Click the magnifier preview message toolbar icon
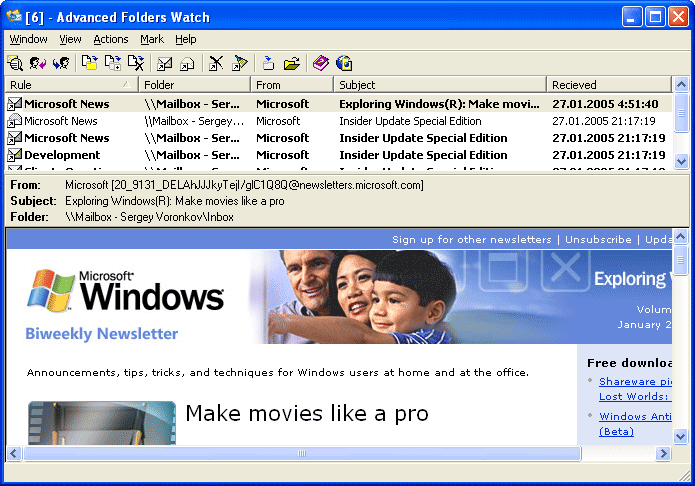The height and width of the screenshot is (486, 695). pyautogui.click(x=15, y=63)
